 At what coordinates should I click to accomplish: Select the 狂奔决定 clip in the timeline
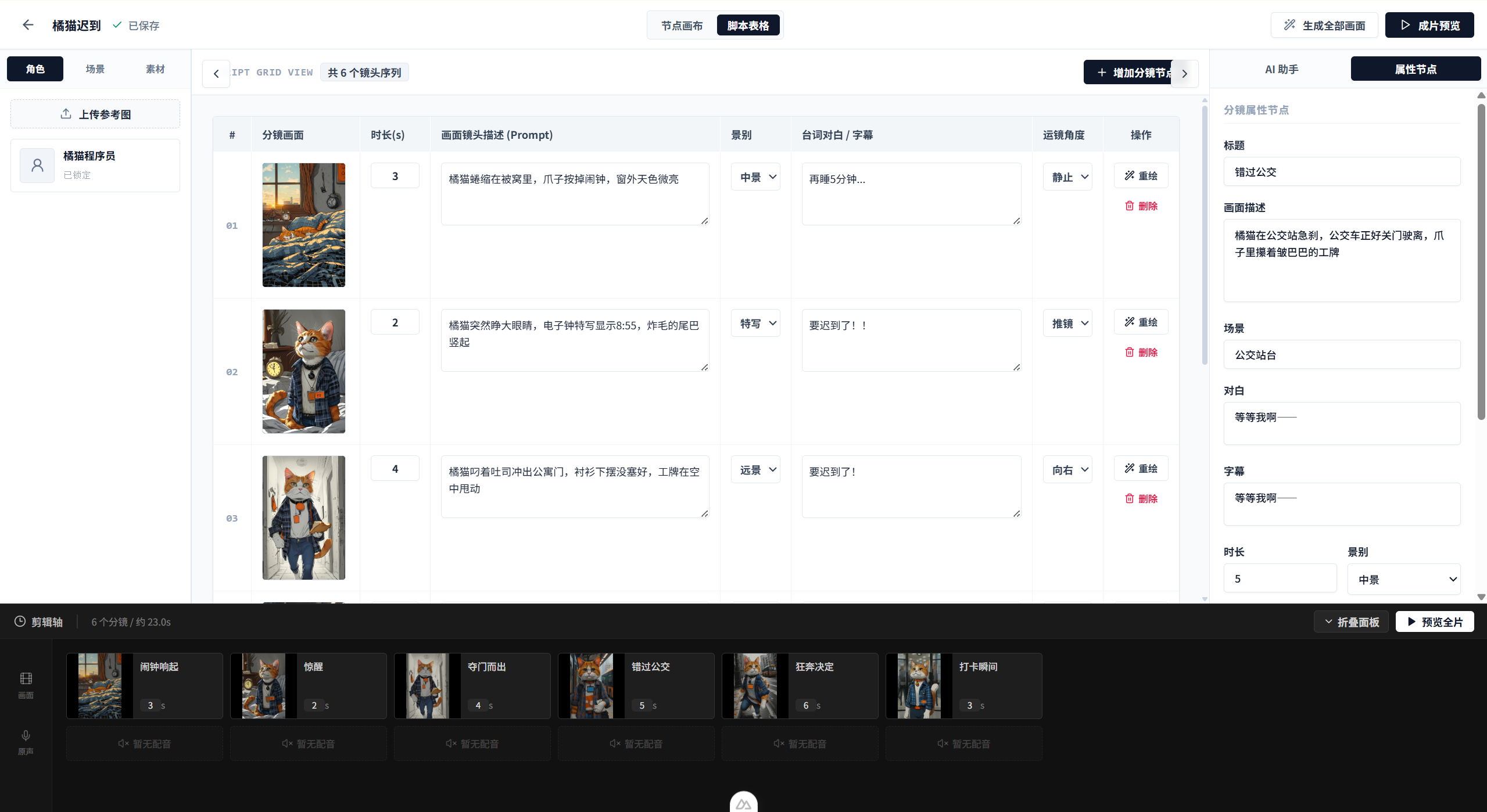point(800,686)
